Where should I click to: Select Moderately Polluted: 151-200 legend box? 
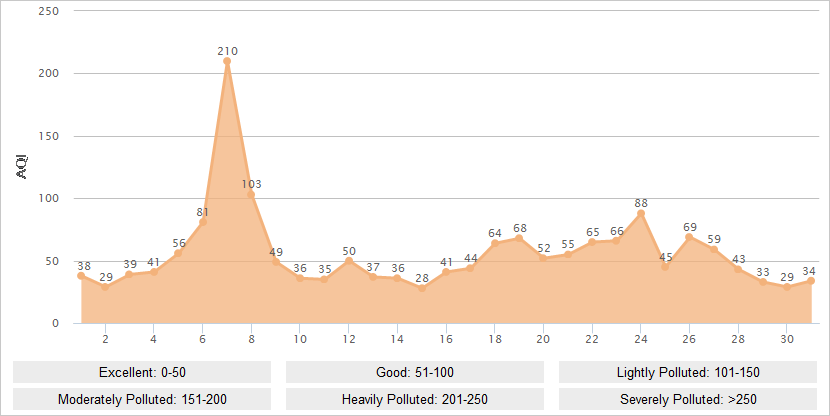tap(142, 399)
